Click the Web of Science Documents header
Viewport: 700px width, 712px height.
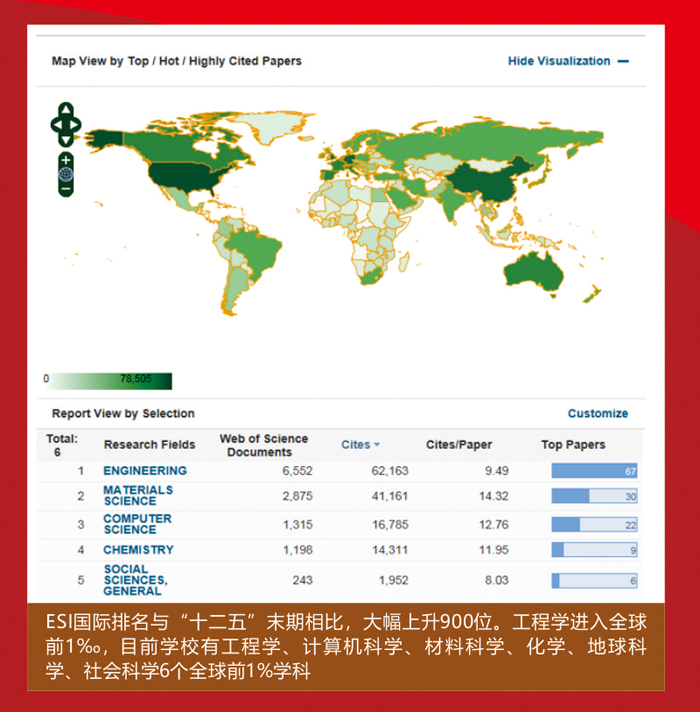[x=264, y=445]
